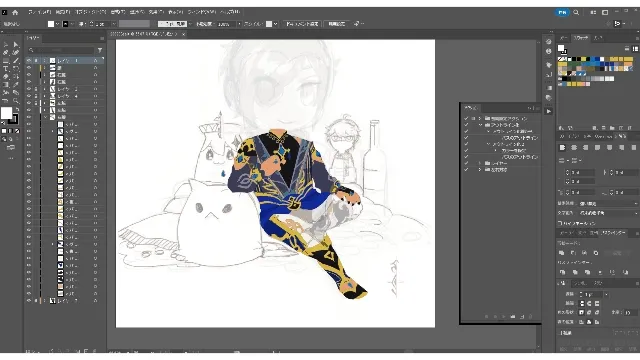Image resolution: width=640 pixels, height=360 pixels.
Task: Click the Divide pathfinder icon
Action: [562, 272]
